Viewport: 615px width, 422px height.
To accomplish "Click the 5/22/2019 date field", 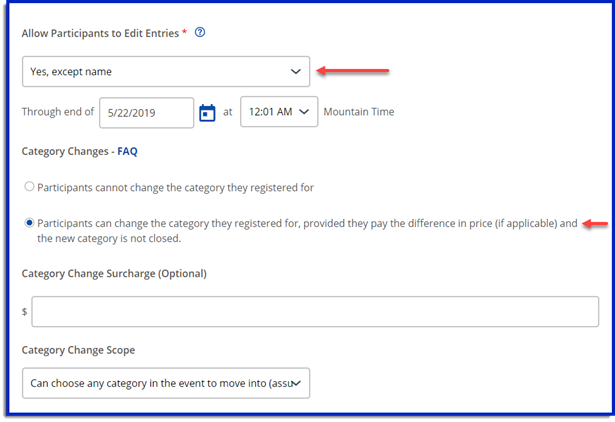I will tap(147, 112).
